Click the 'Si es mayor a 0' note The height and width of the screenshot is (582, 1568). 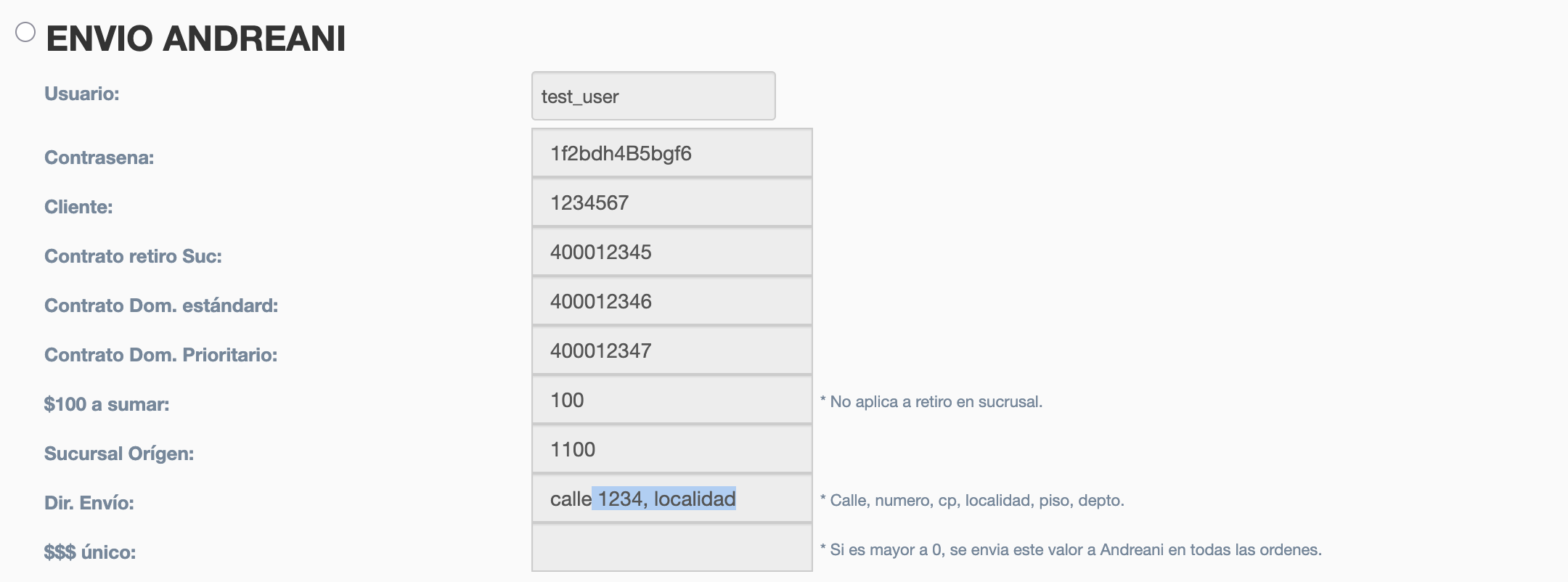1071,549
